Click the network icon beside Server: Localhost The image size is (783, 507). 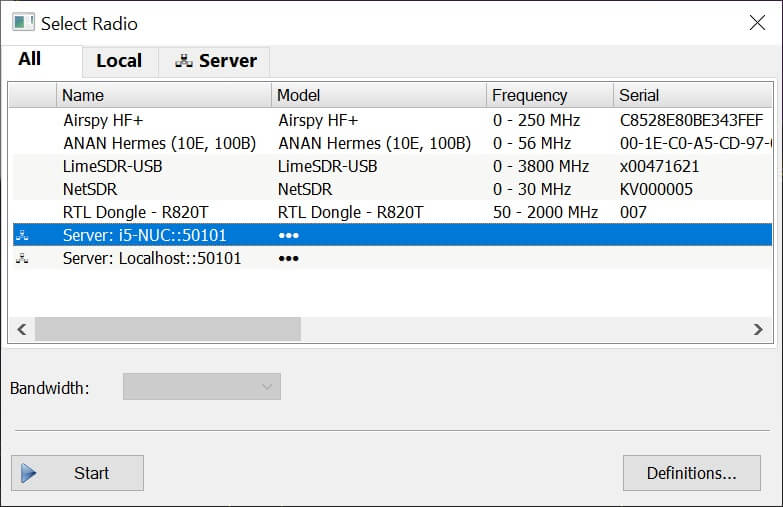[23, 259]
